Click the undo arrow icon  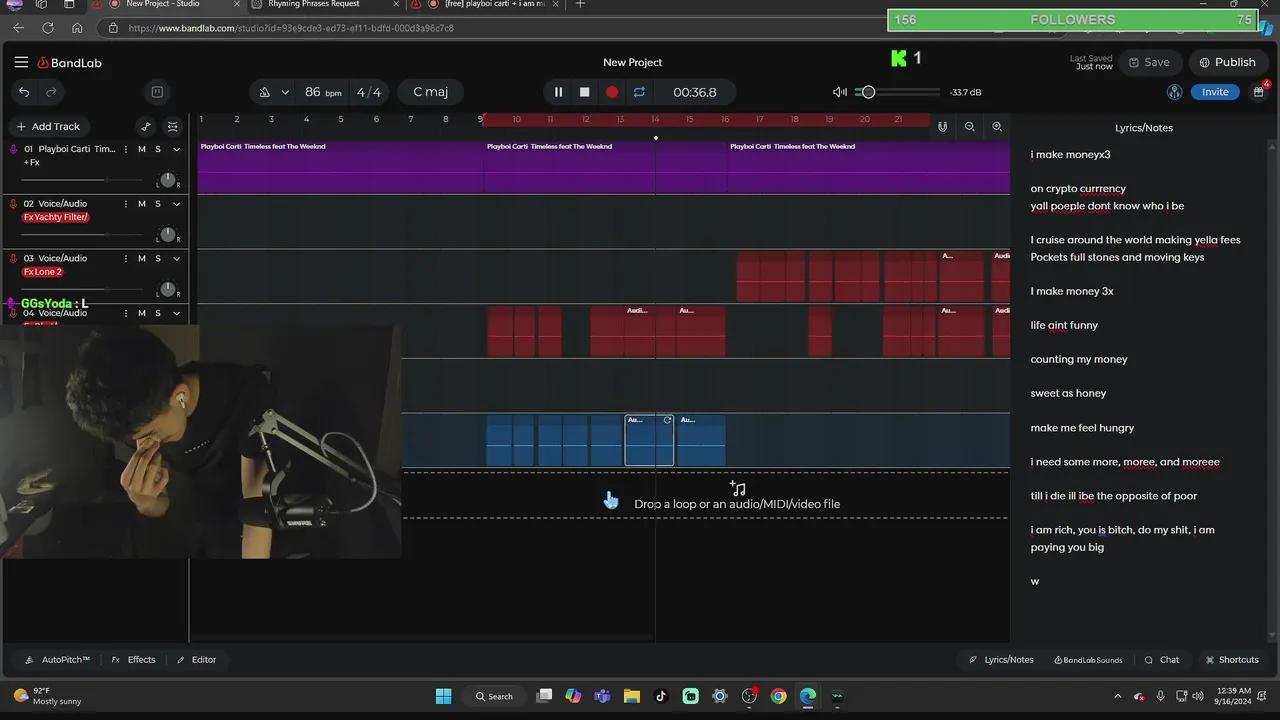point(24,92)
